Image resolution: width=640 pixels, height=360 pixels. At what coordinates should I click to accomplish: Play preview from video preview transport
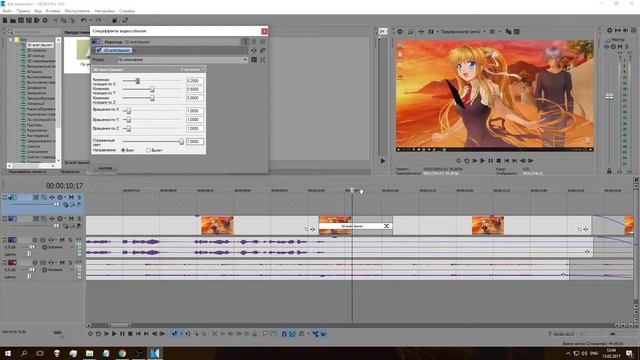482,161
